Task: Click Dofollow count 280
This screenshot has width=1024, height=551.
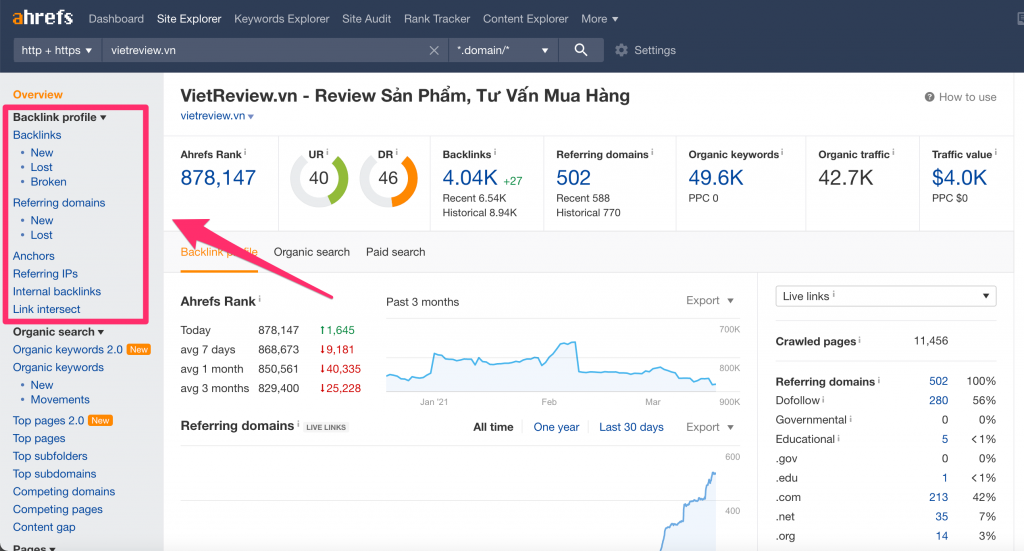Action: 938,400
